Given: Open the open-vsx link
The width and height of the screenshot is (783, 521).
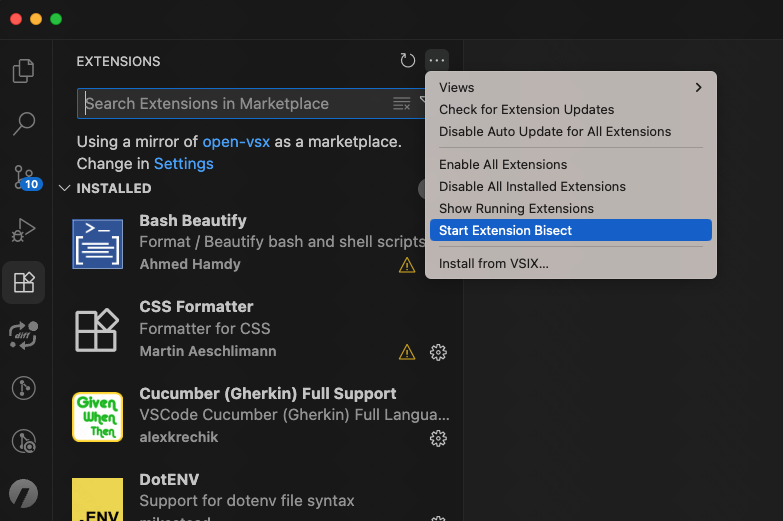Looking at the screenshot, I should pyautogui.click(x=236, y=142).
